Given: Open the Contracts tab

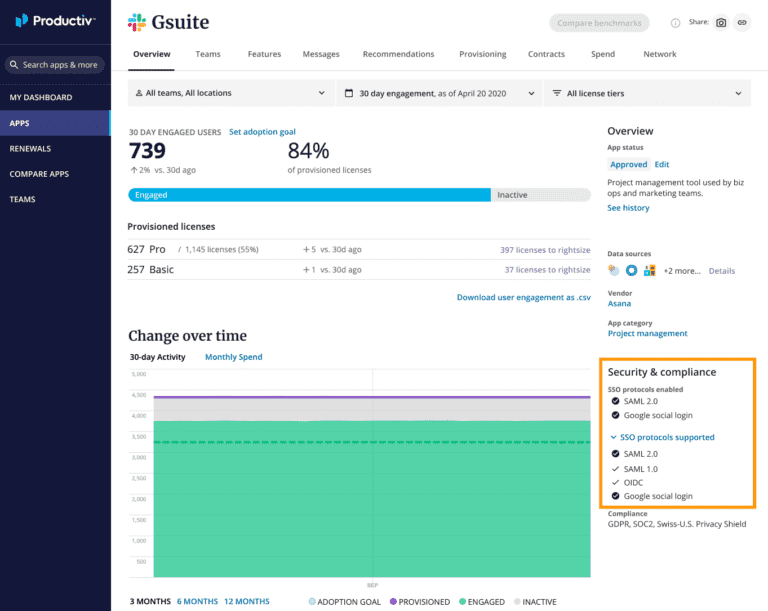Looking at the screenshot, I should coord(546,54).
